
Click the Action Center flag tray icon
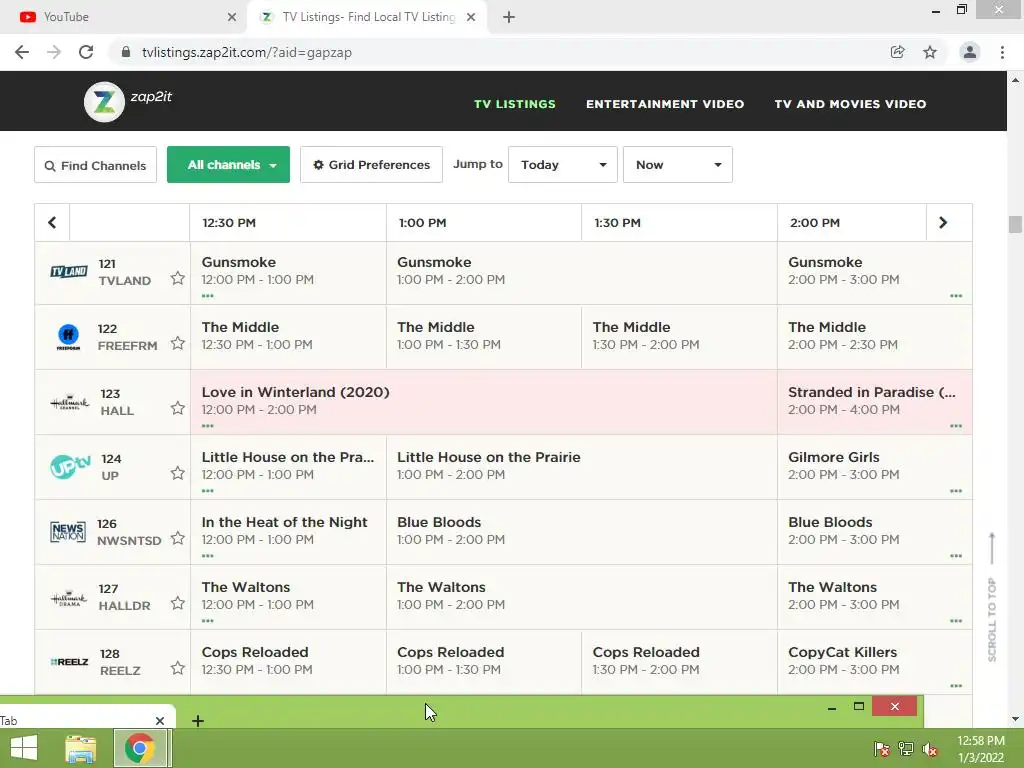point(881,749)
